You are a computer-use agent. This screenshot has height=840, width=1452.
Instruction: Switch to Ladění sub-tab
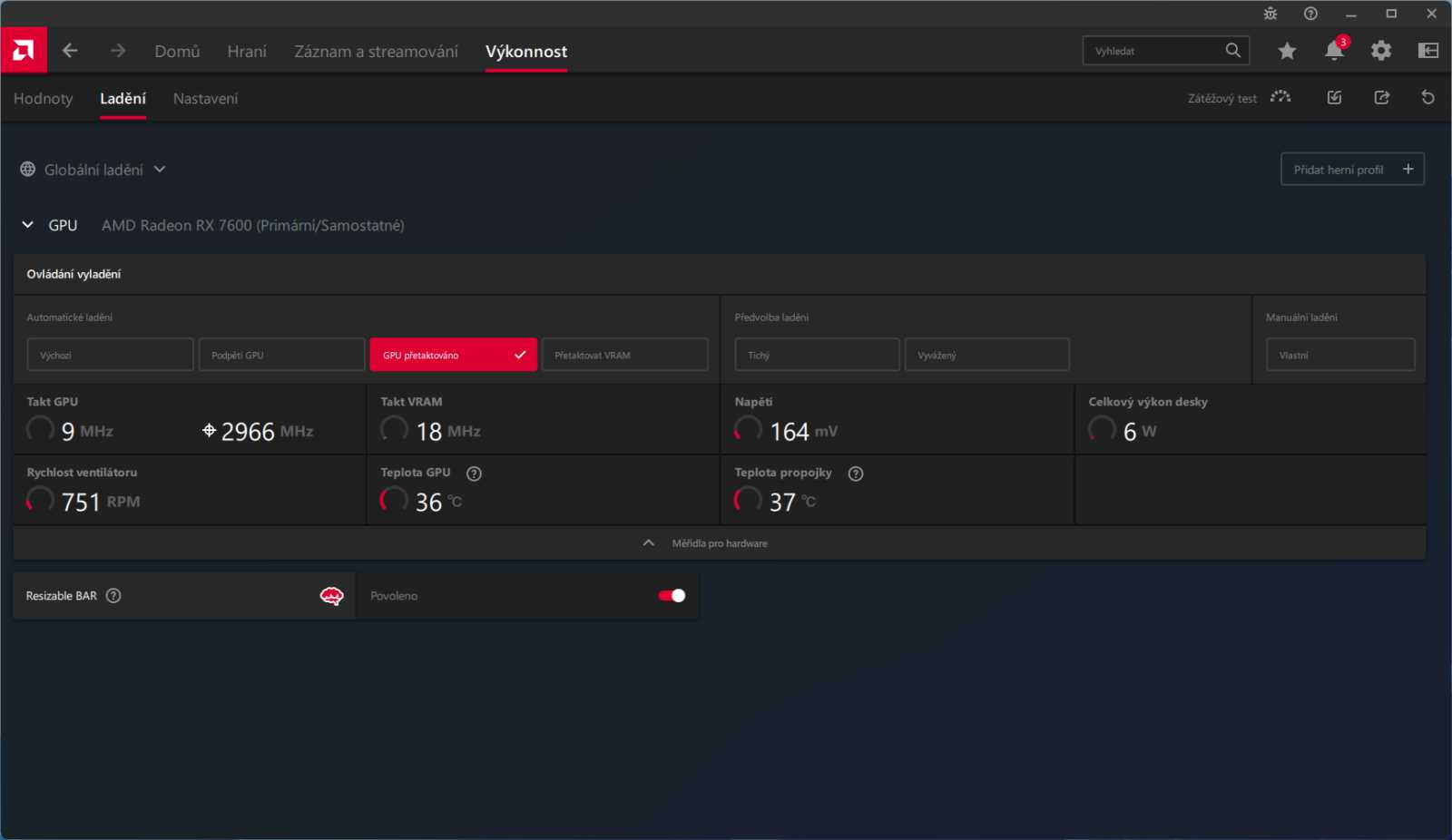coord(123,99)
